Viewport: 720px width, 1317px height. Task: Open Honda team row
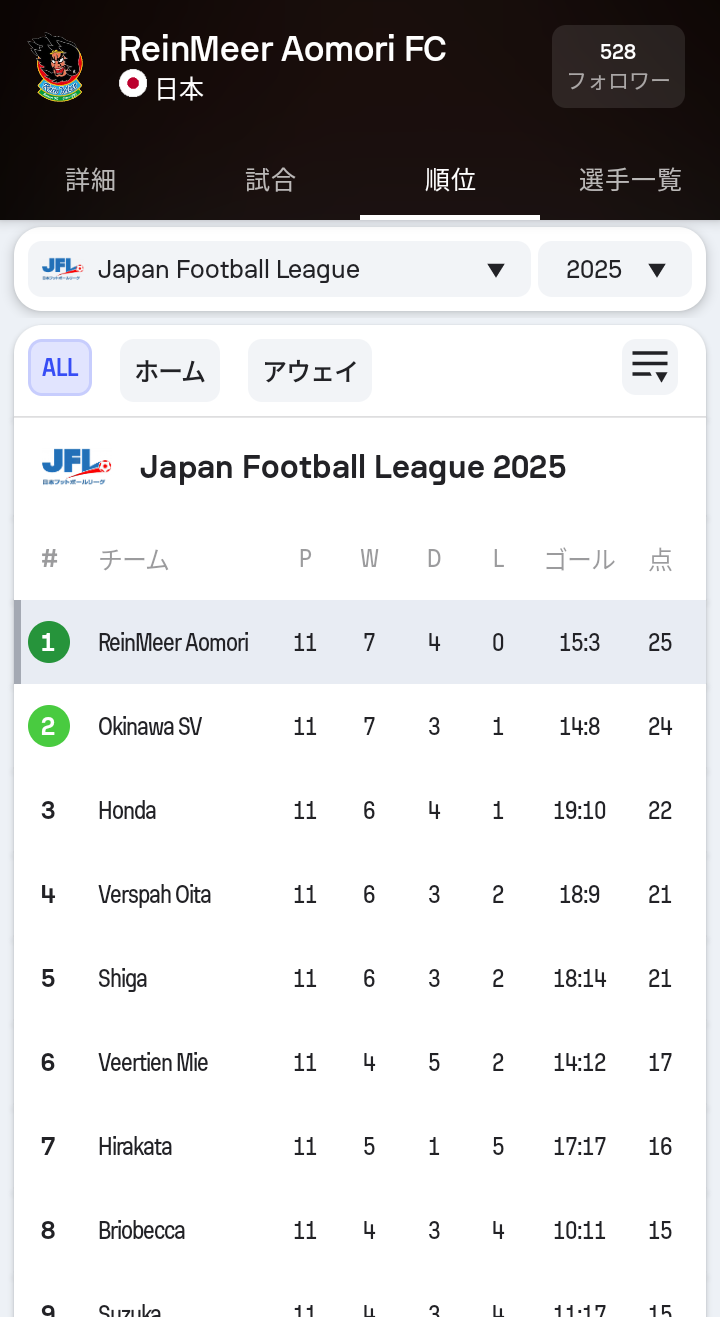[360, 810]
